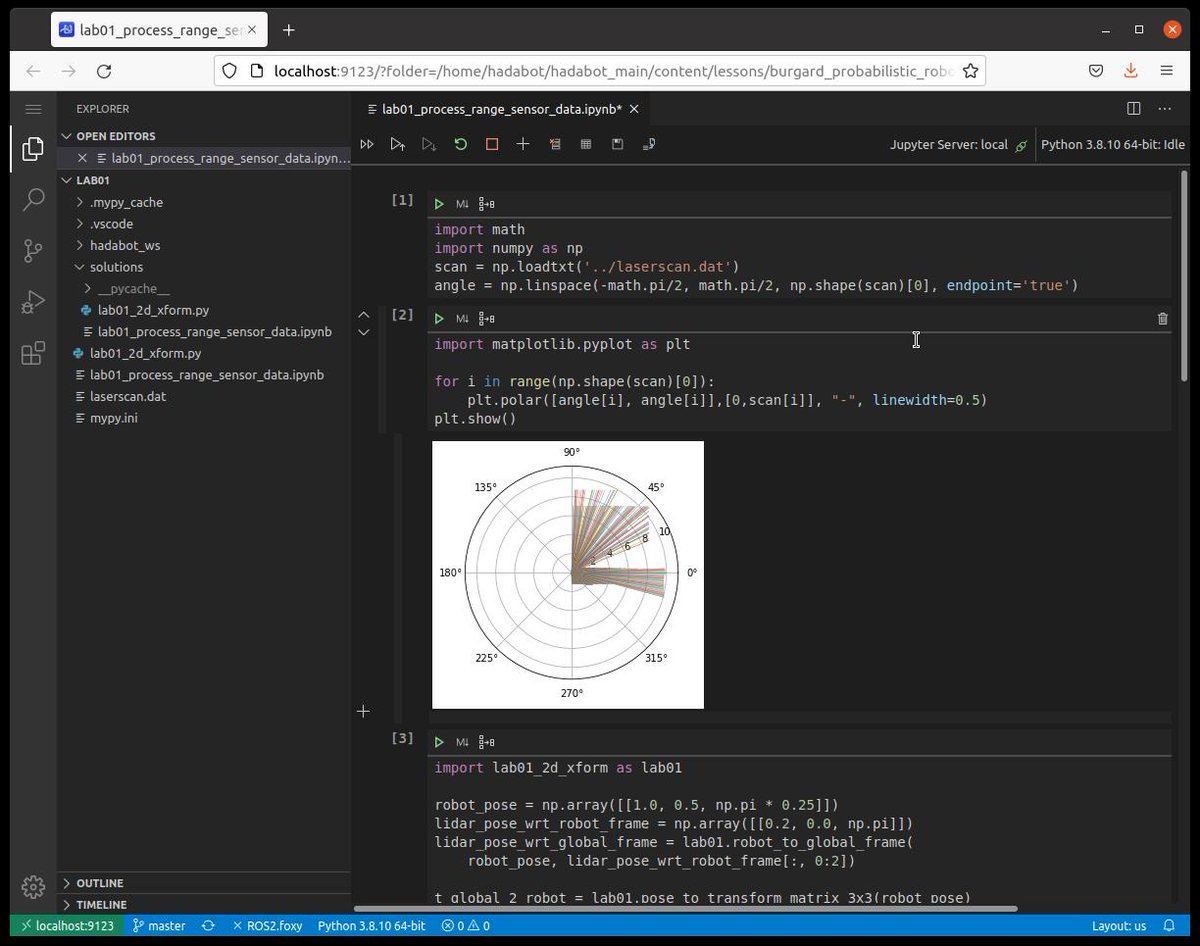Image resolution: width=1200 pixels, height=946 pixels.
Task: Synchronize changes in status bar
Action: click(x=208, y=926)
